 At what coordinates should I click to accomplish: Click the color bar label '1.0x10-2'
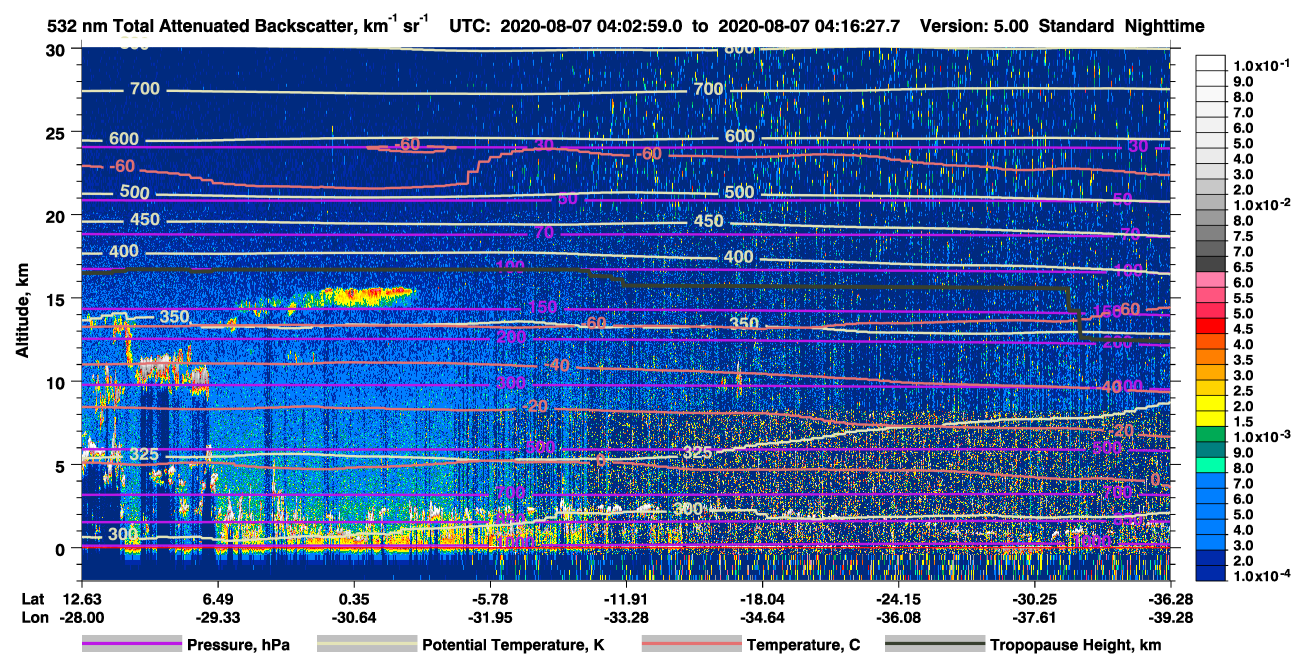[x=1260, y=204]
